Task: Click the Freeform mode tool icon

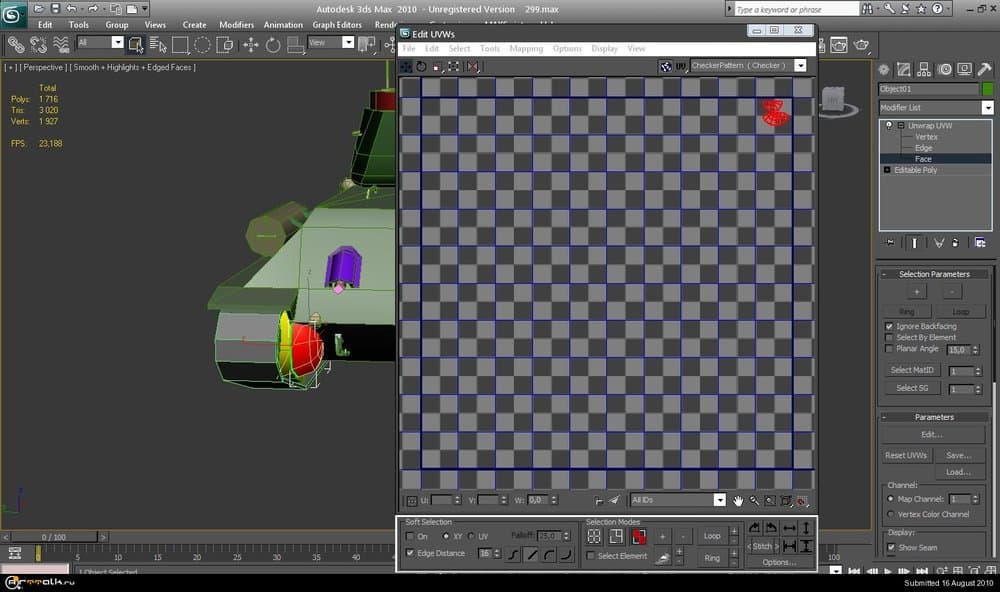Action: click(x=455, y=66)
